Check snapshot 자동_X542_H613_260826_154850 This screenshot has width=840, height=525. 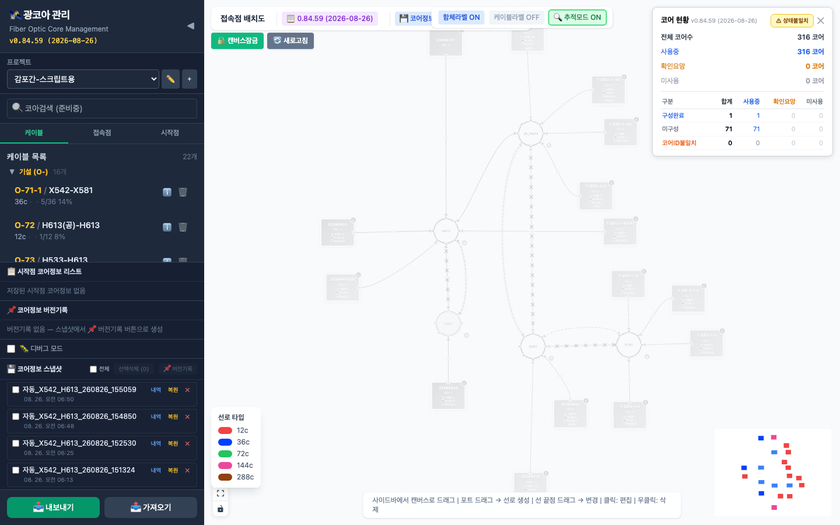point(16,417)
